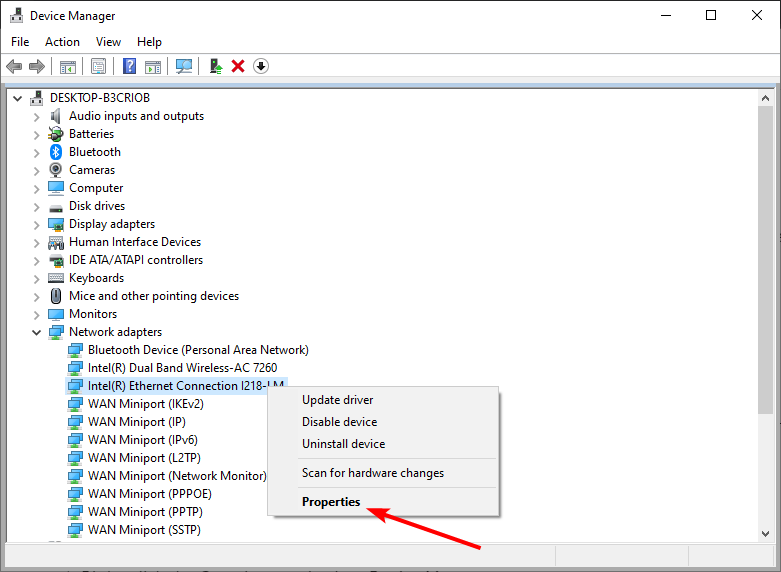Select WAN Miniport (SSTP)
Image resolution: width=781 pixels, height=572 pixels.
pyautogui.click(x=144, y=530)
